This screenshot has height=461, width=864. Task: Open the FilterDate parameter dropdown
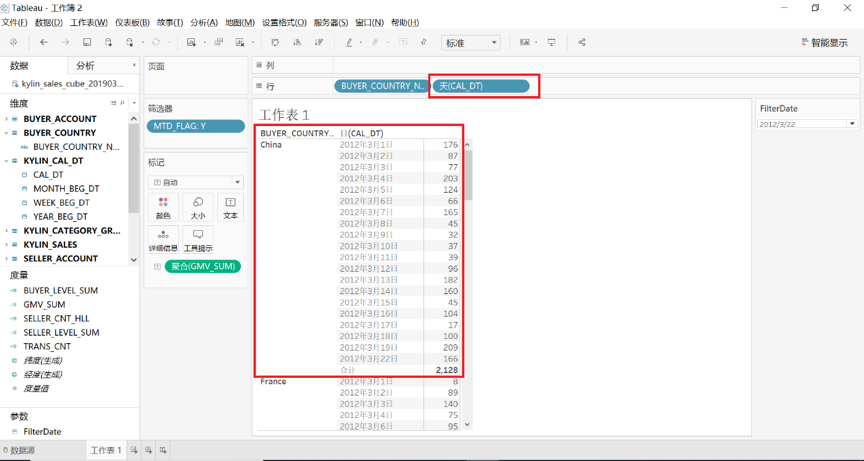tap(852, 124)
